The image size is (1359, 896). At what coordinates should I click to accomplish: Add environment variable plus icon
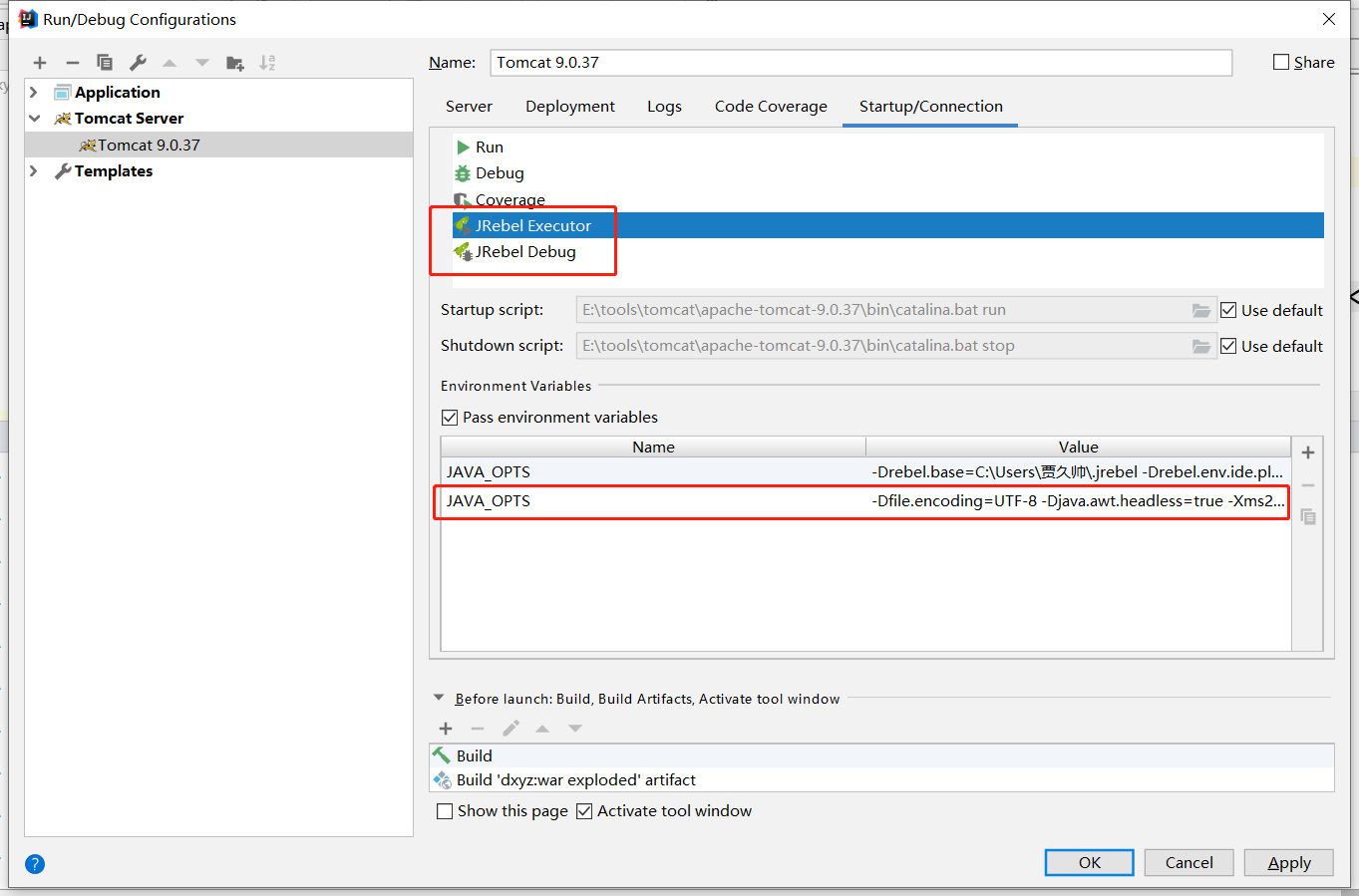pos(1308,452)
